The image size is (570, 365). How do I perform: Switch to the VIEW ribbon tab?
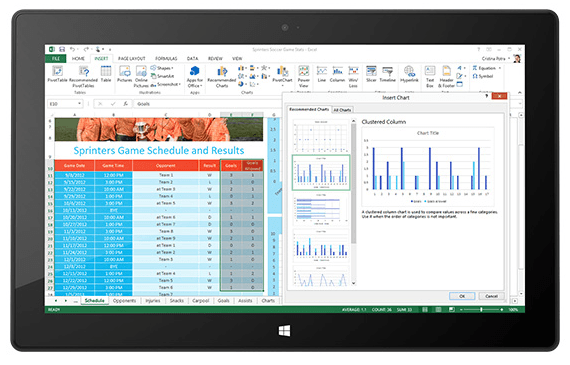coord(237,58)
